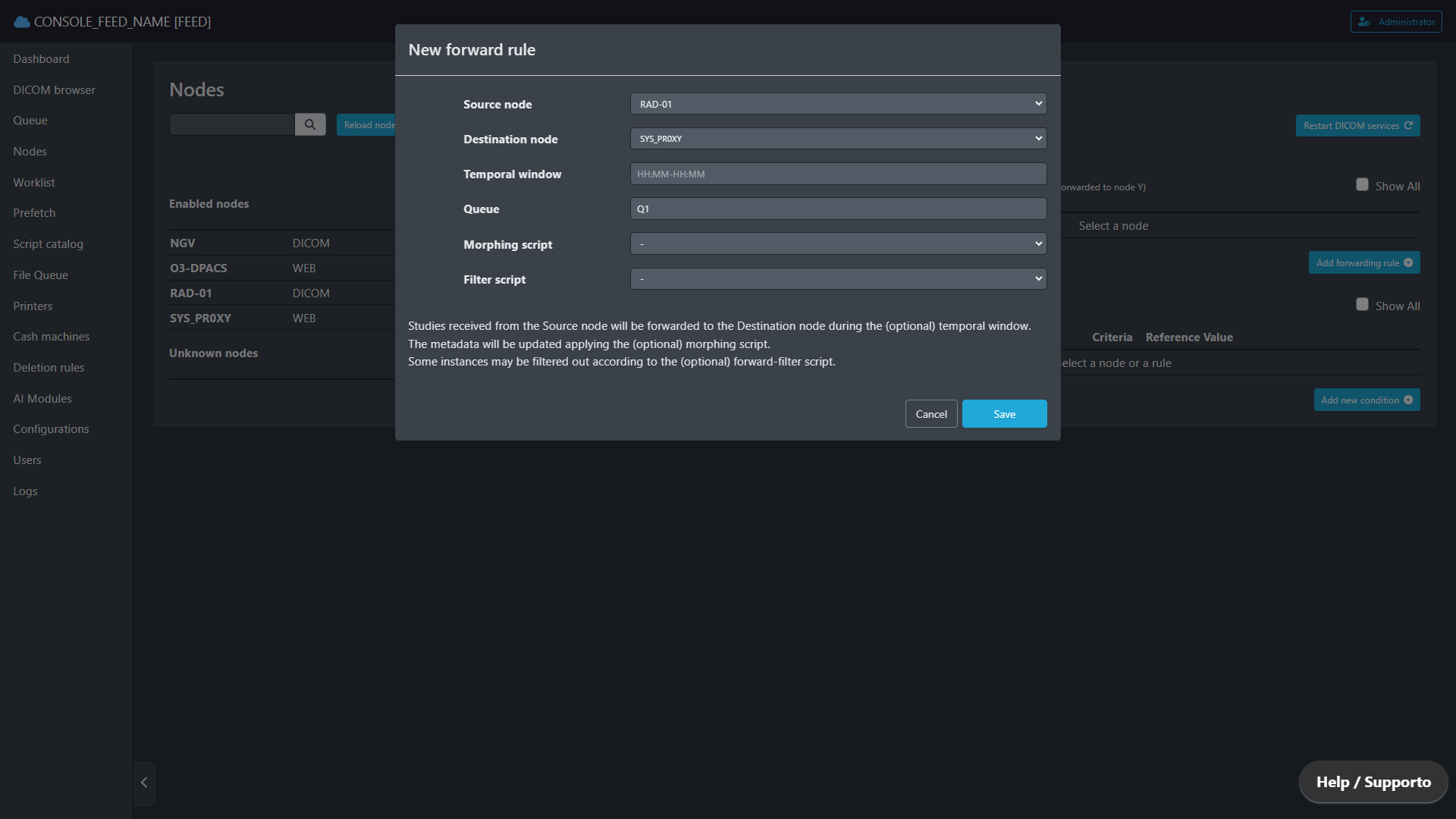Open DICOM browser in sidebar
The width and height of the screenshot is (1456, 819).
click(x=54, y=90)
